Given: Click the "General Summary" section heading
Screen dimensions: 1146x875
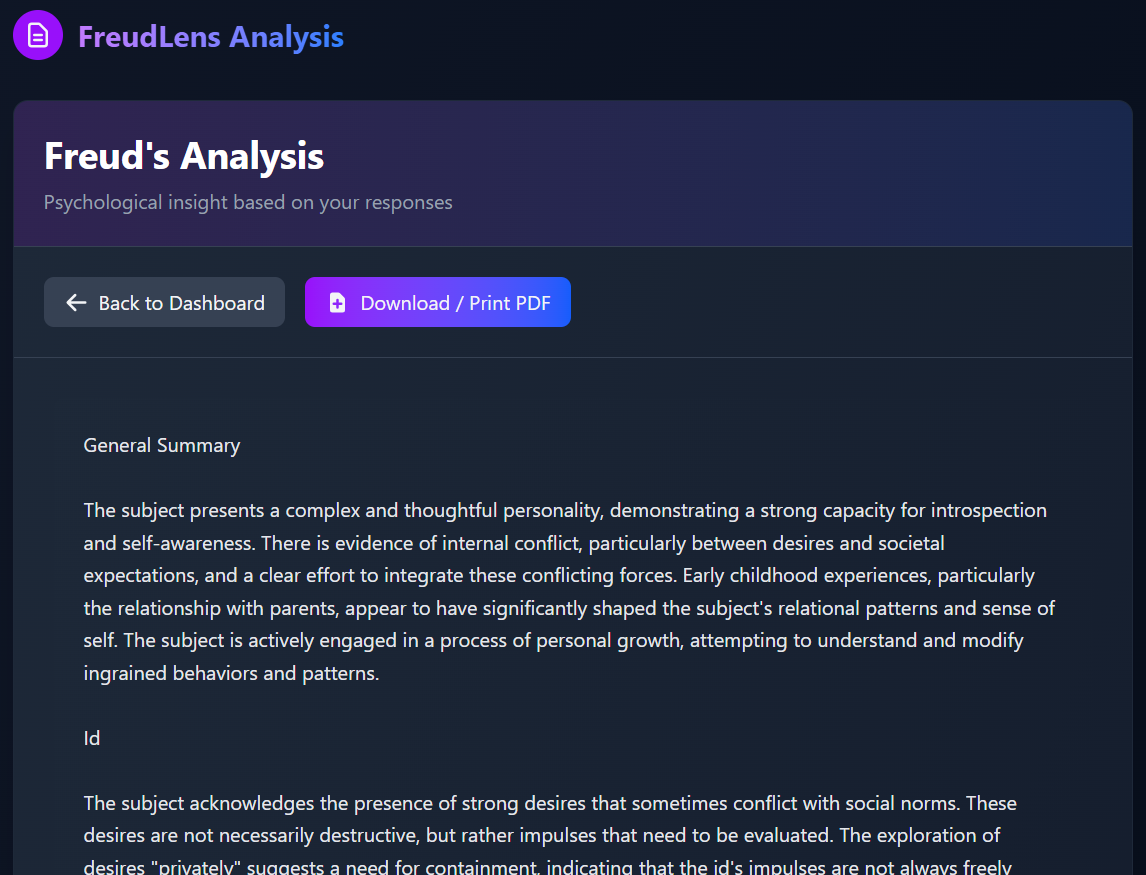Looking at the screenshot, I should (162, 446).
